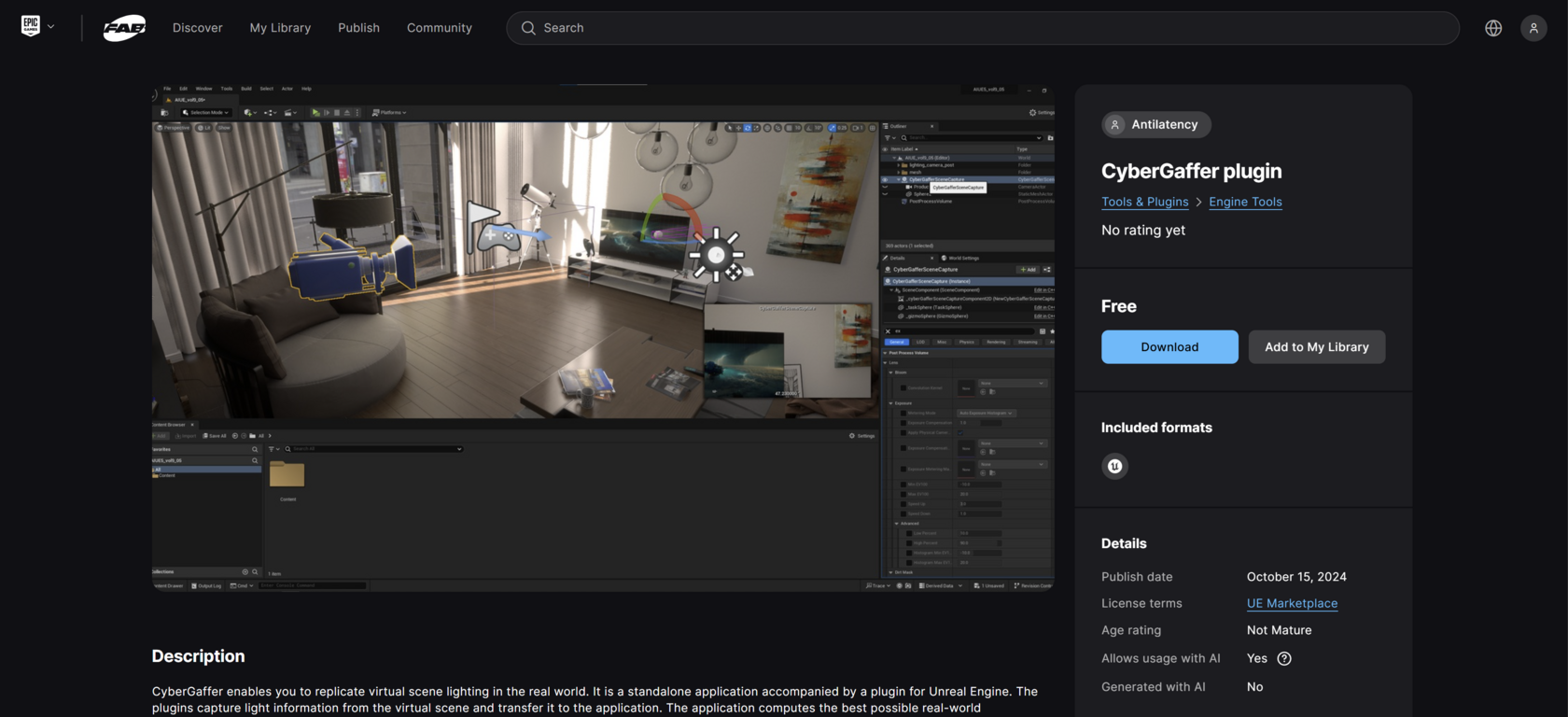
Task: Click Add to My Library button
Action: (x=1317, y=346)
